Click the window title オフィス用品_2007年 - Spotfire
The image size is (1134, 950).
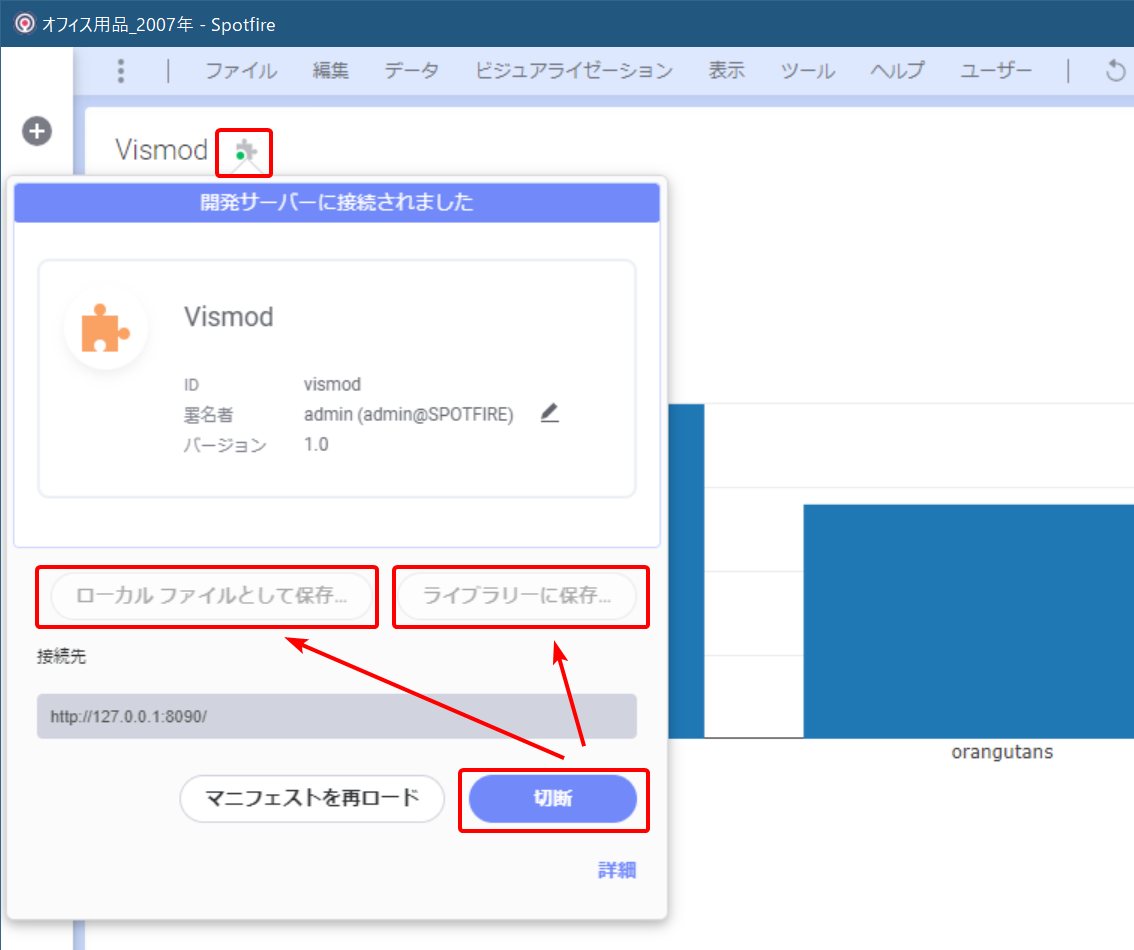point(158,25)
